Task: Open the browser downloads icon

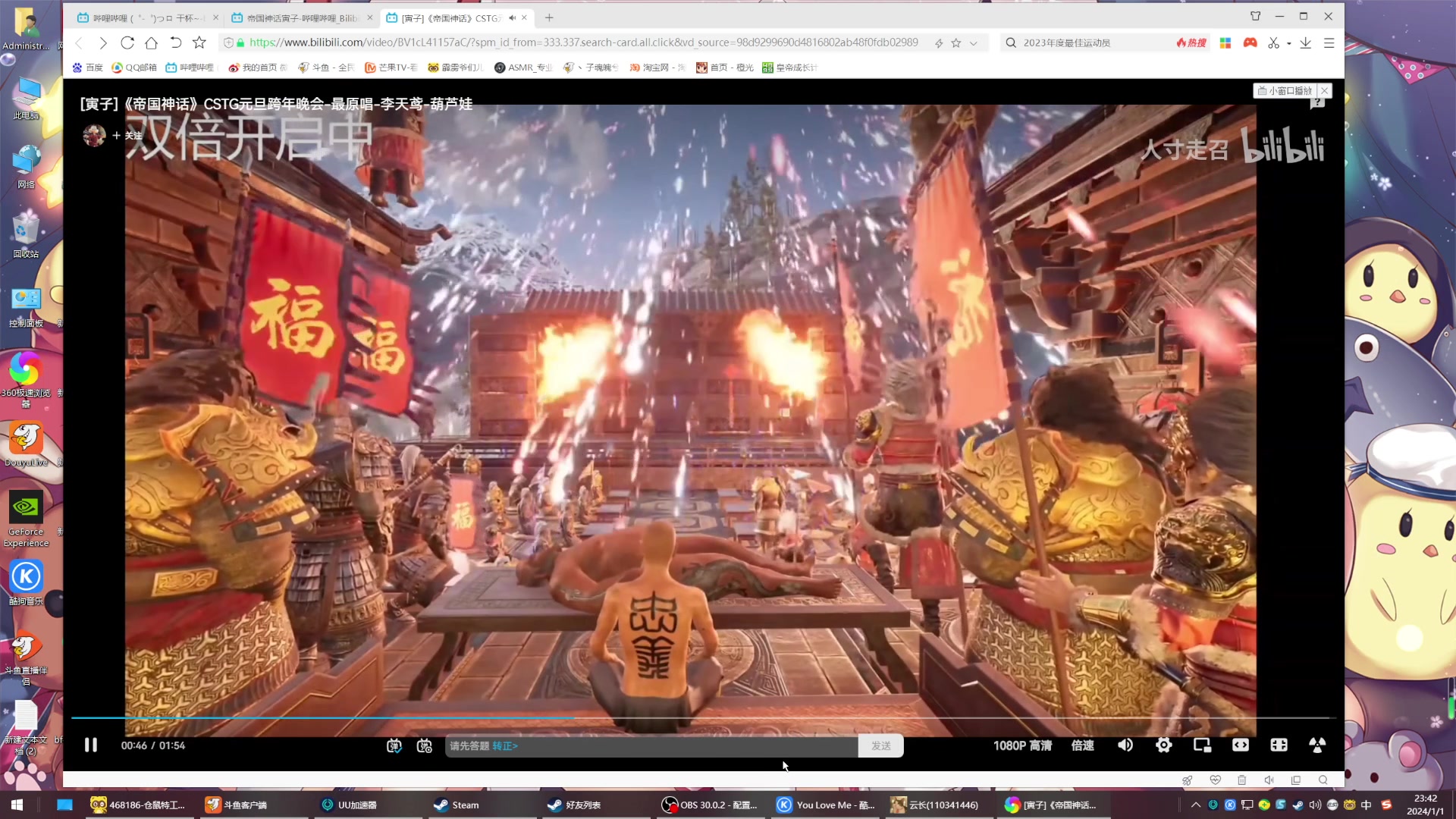Action: pyautogui.click(x=1305, y=43)
